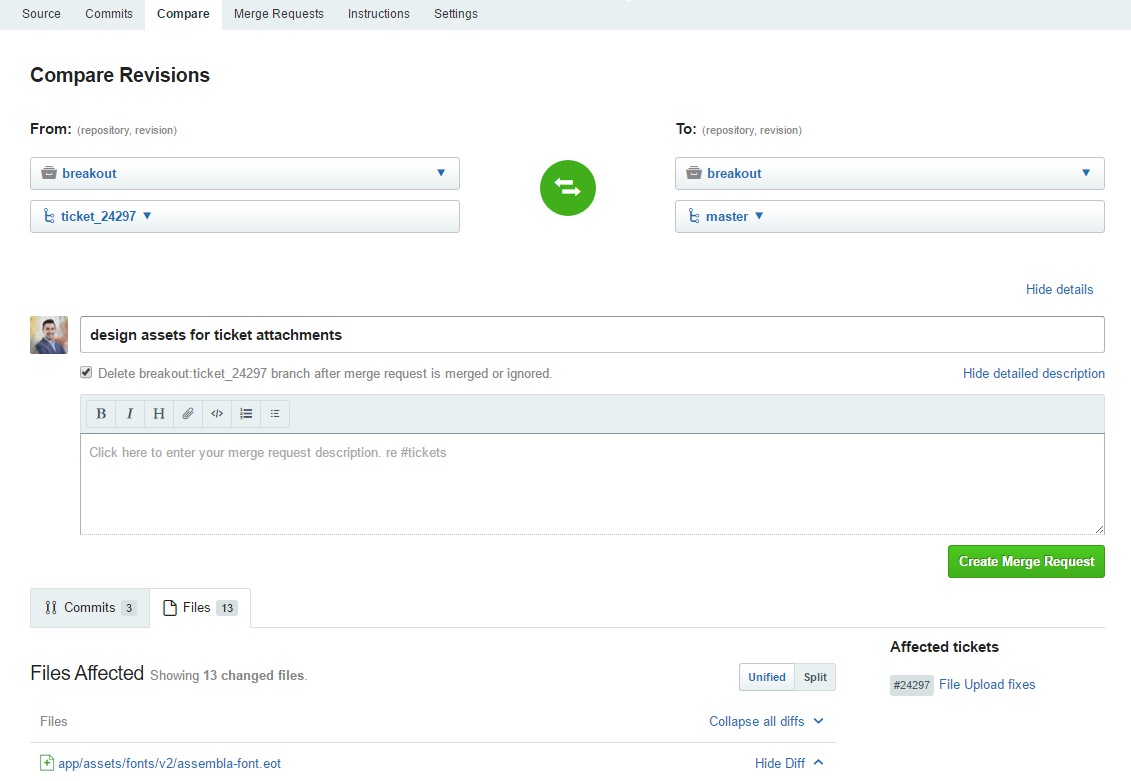1131x781 pixels.
Task: Click the branch icon beside master
Action: 694,216
